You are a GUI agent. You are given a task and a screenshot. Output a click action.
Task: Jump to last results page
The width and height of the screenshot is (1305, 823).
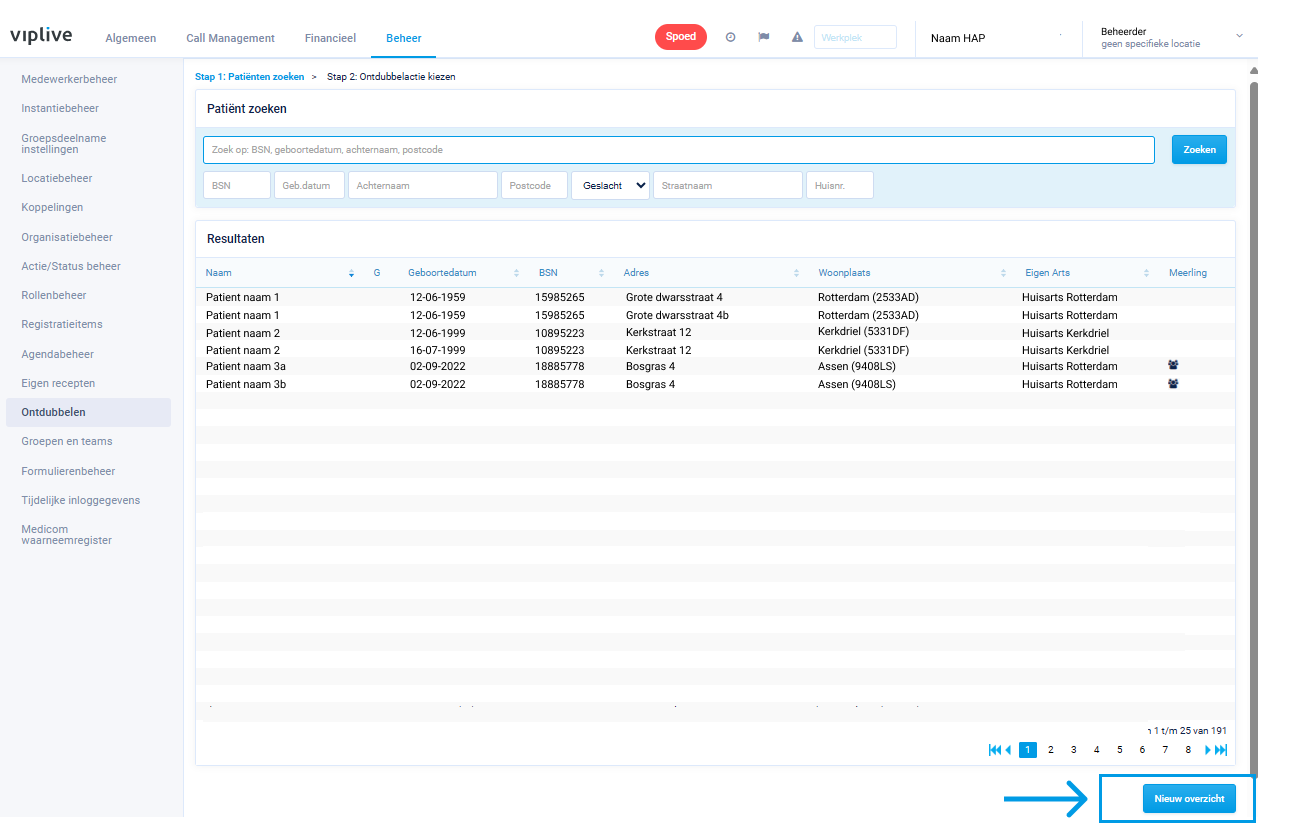pos(1221,750)
